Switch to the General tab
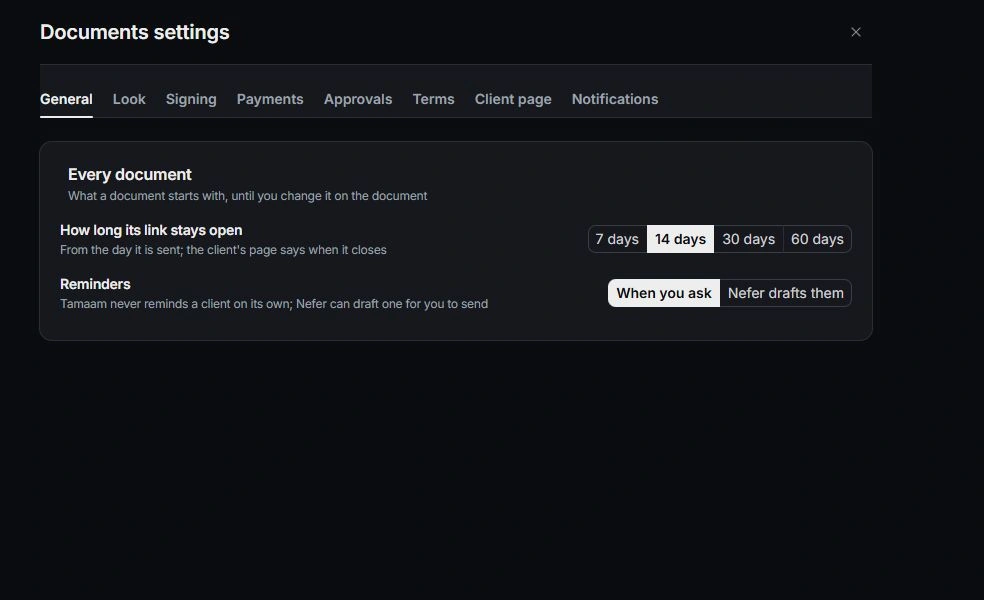This screenshot has height=600, width=984. click(66, 99)
